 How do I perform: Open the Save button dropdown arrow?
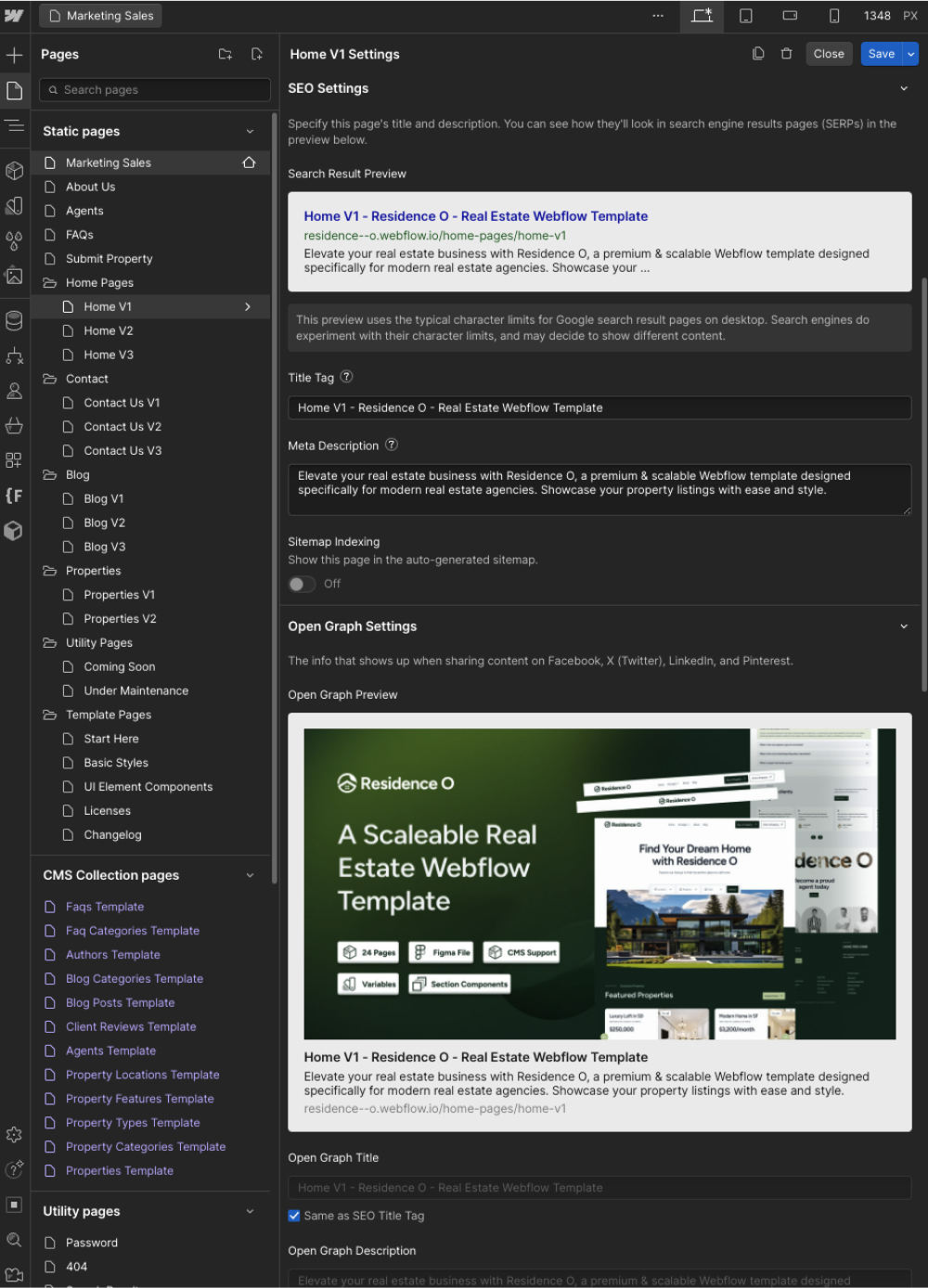910,53
